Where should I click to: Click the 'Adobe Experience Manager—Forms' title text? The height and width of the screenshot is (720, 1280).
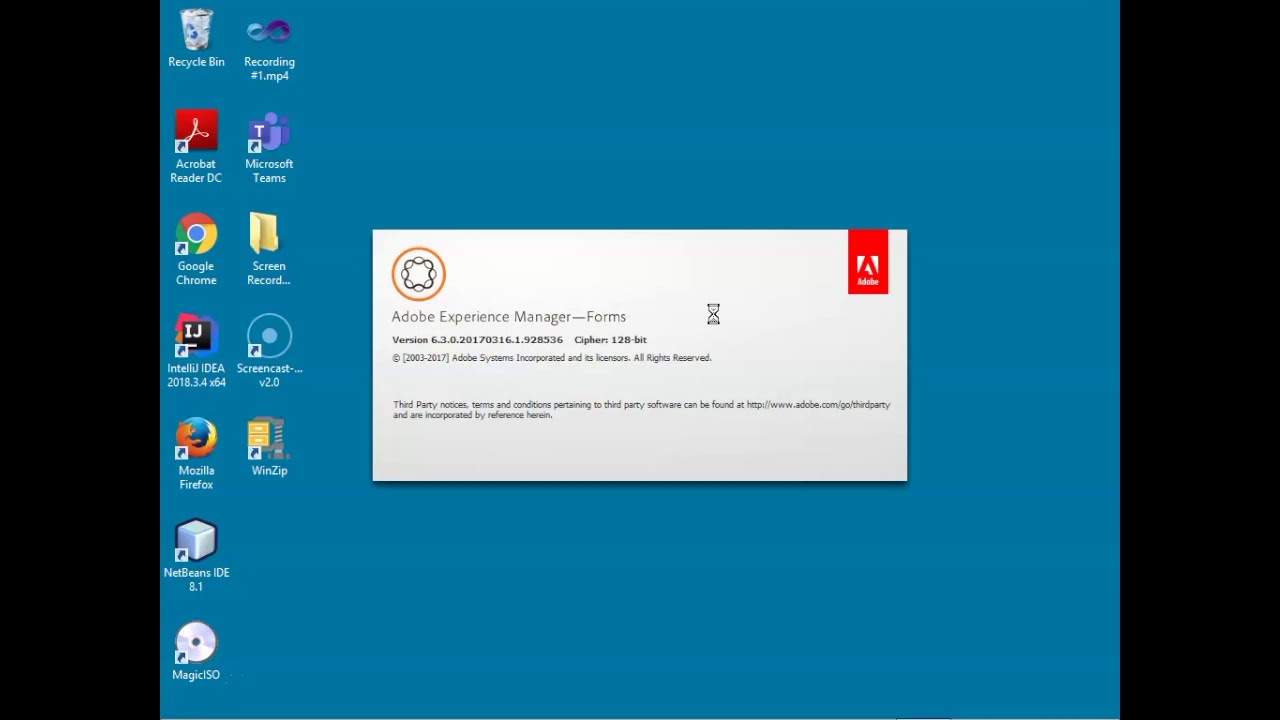[509, 317]
